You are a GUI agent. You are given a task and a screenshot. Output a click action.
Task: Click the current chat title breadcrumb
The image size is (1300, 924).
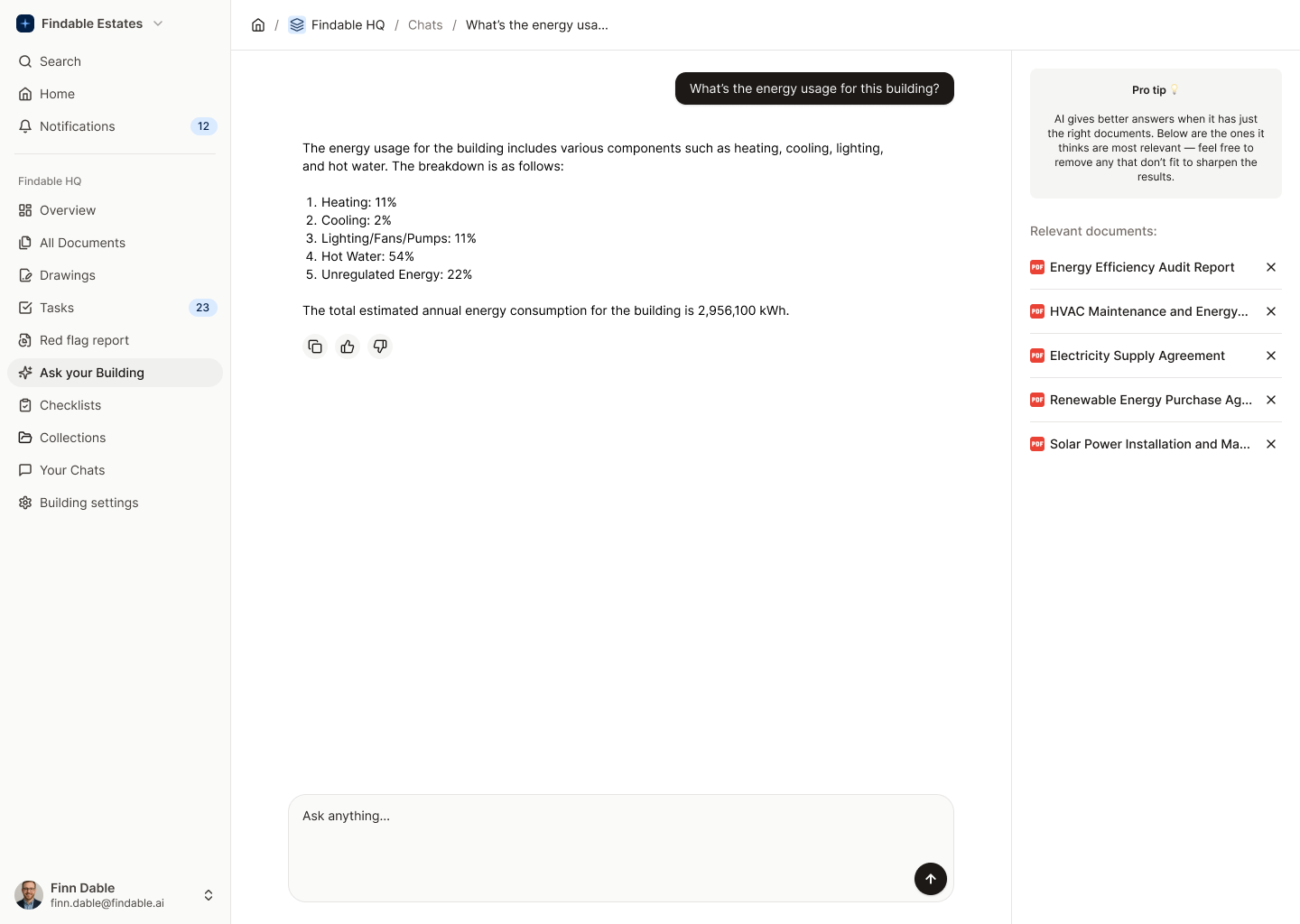pyautogui.click(x=537, y=25)
